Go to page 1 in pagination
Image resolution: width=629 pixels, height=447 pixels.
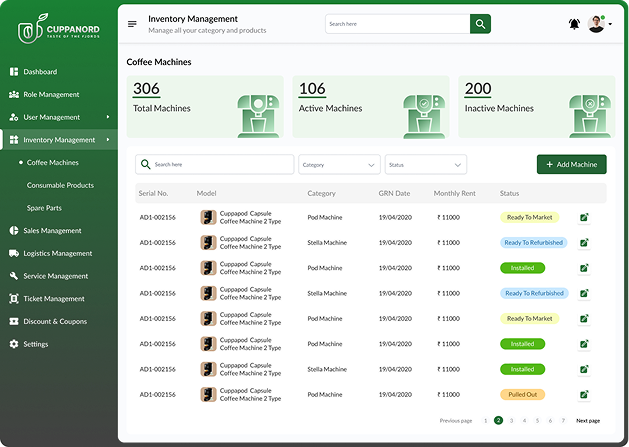[x=485, y=421]
